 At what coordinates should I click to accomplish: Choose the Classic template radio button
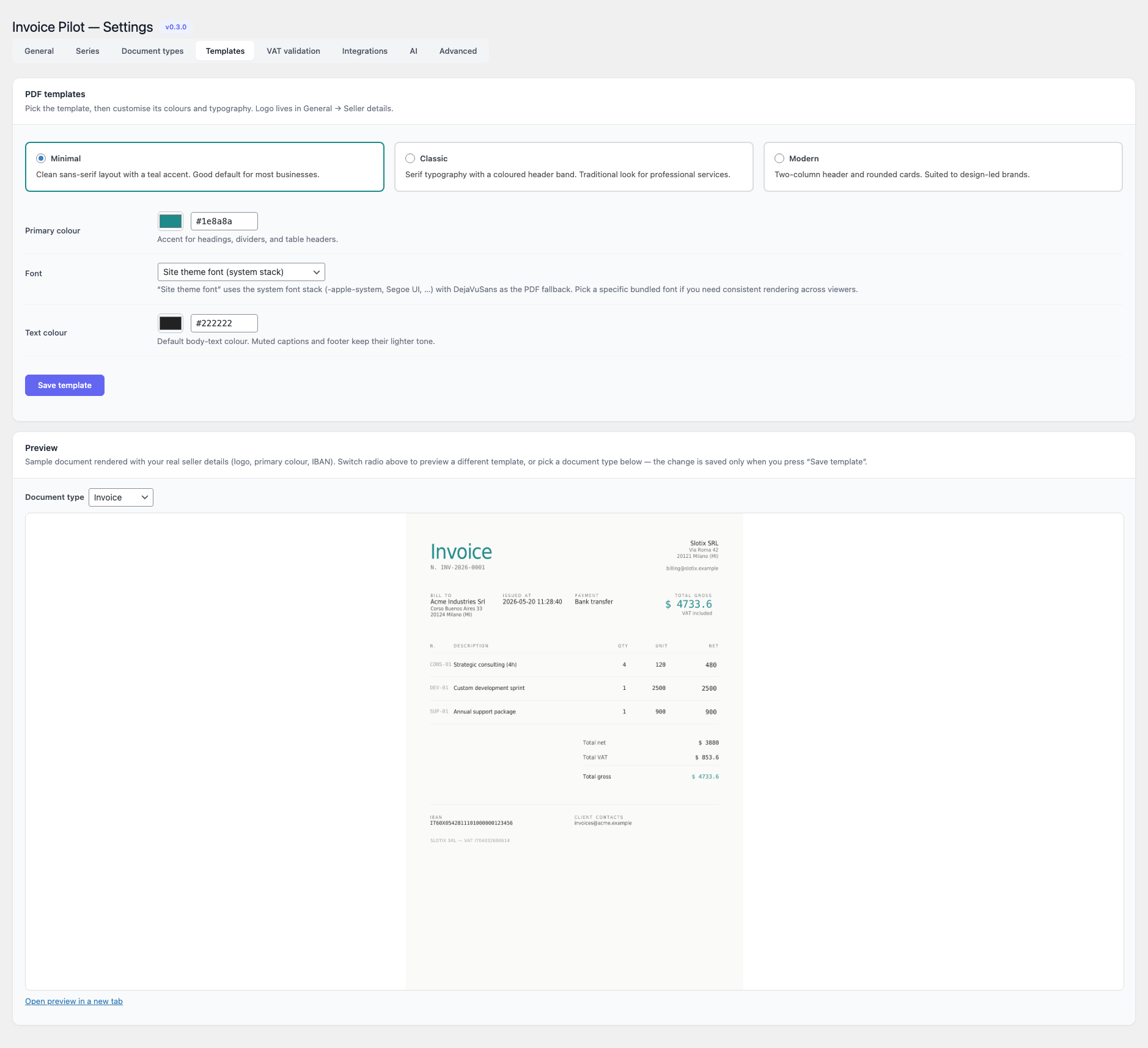[x=410, y=158]
